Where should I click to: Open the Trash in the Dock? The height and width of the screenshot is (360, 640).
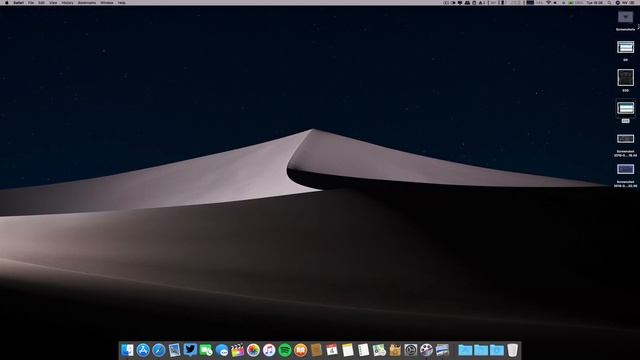click(x=513, y=350)
